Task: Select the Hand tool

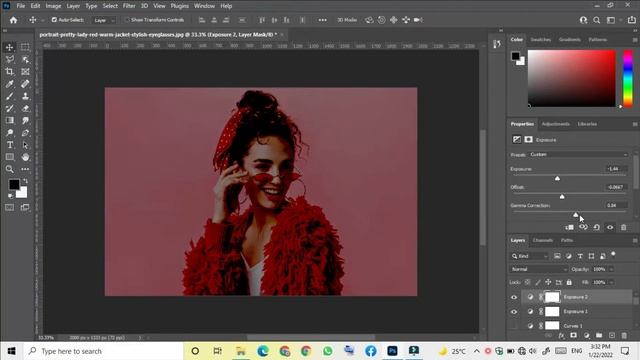Action: [25, 157]
